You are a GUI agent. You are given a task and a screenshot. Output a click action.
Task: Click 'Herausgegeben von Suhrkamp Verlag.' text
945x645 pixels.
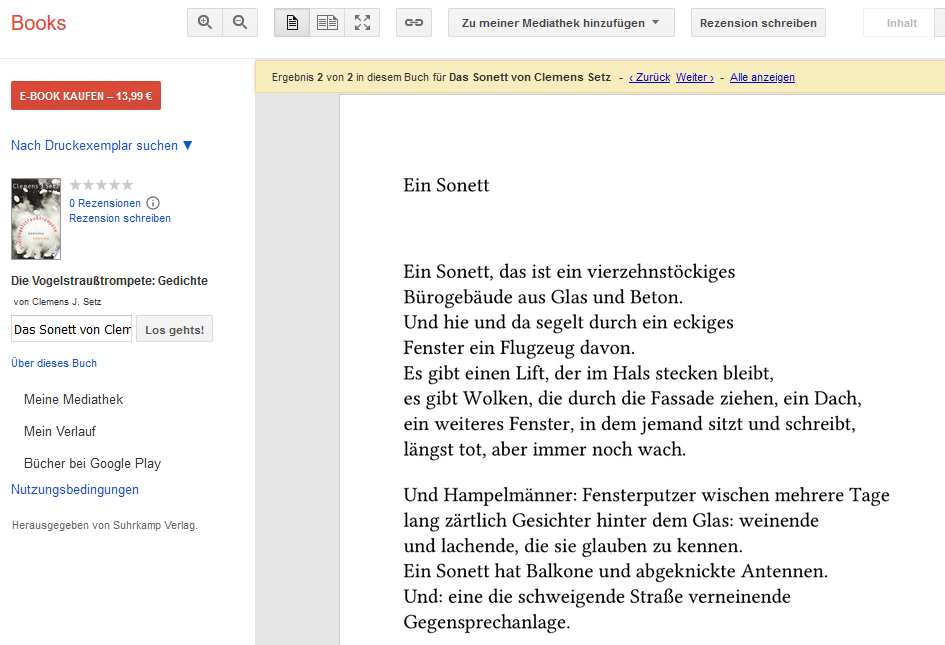(105, 525)
